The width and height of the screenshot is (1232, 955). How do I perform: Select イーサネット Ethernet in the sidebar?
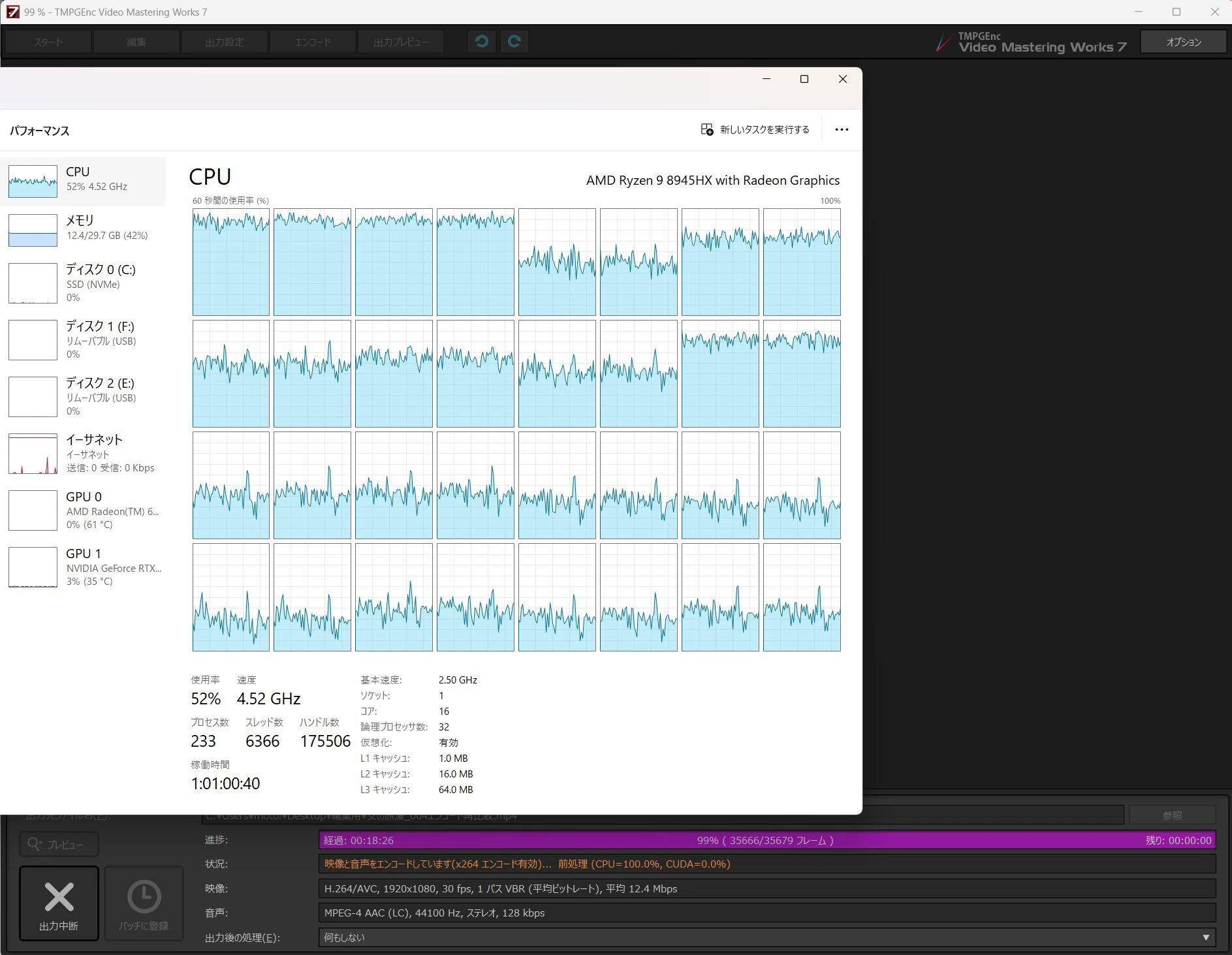coord(83,453)
